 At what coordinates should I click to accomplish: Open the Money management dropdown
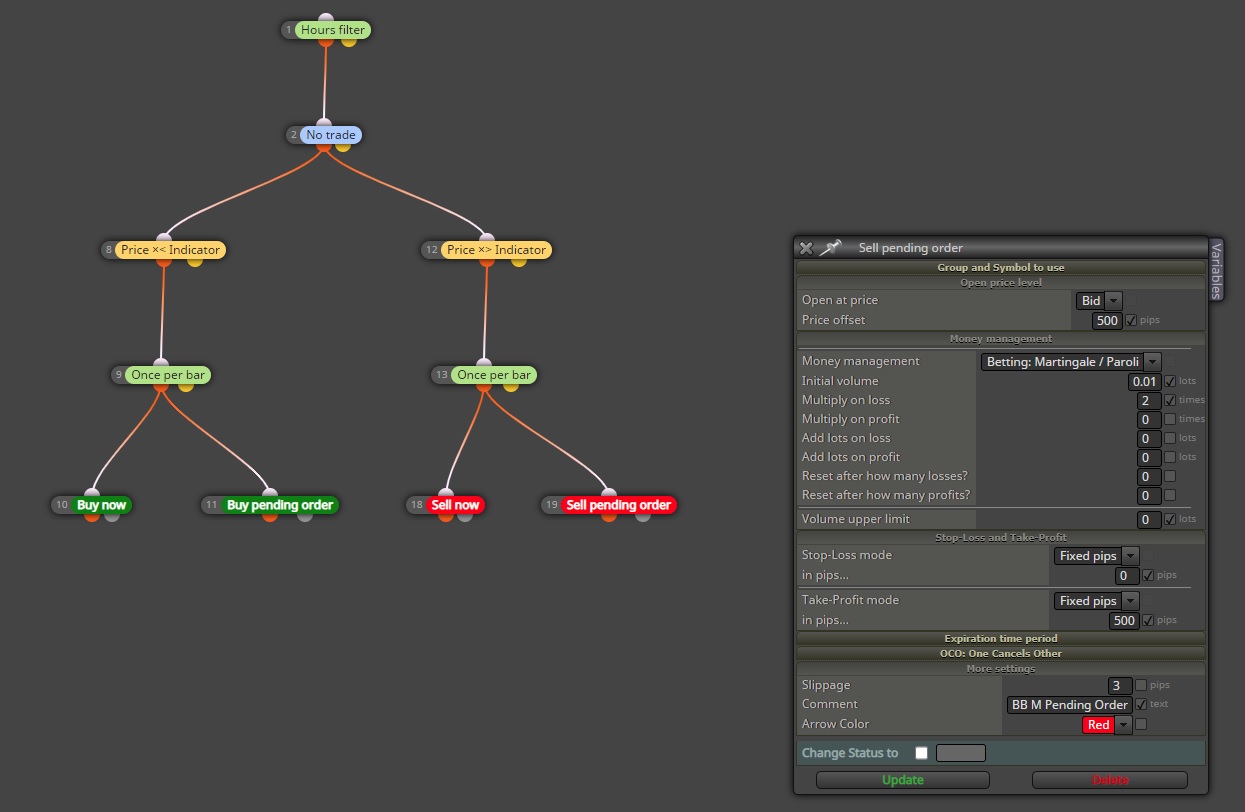[x=1071, y=362]
